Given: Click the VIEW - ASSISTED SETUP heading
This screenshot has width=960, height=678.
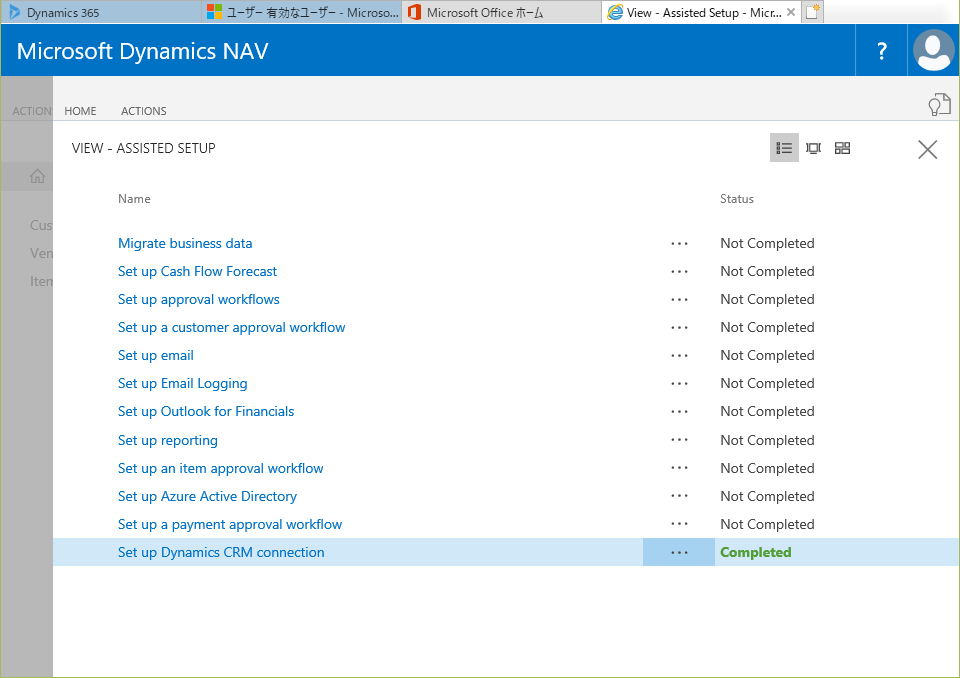Looking at the screenshot, I should click(x=143, y=148).
